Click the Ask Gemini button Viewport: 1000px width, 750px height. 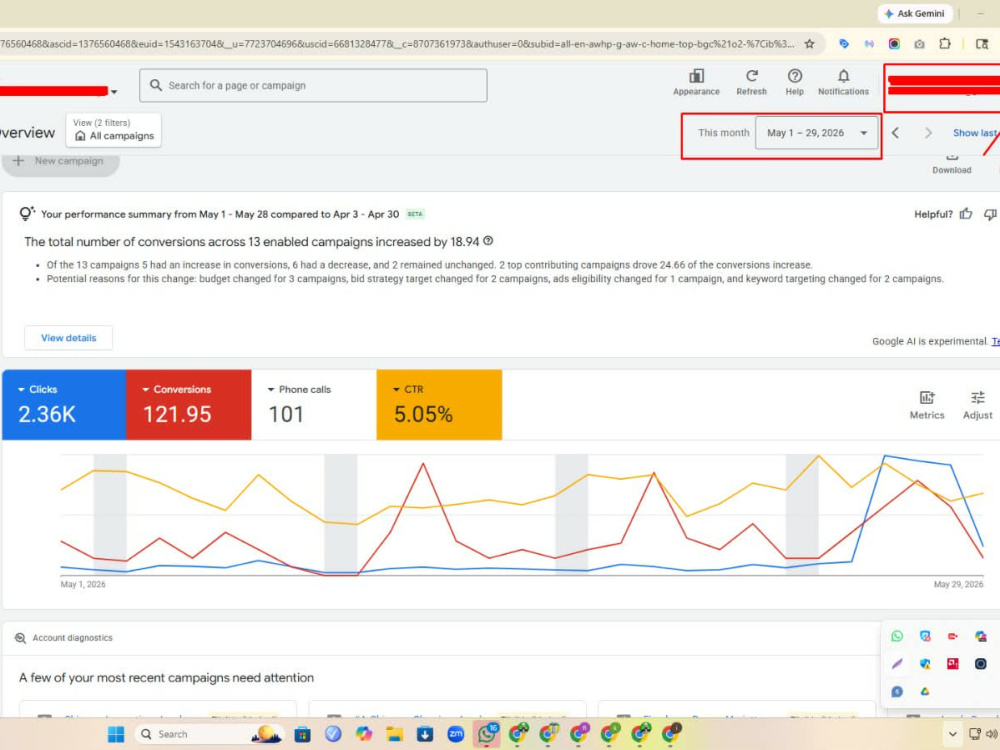pos(915,13)
